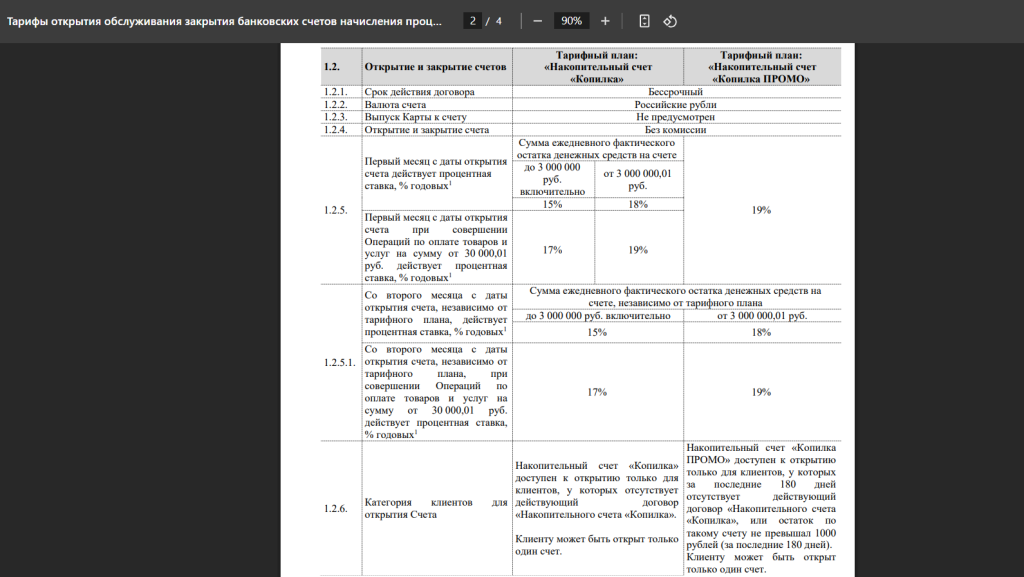
Task: Select the 90% zoom level field
Action: click(x=571, y=21)
